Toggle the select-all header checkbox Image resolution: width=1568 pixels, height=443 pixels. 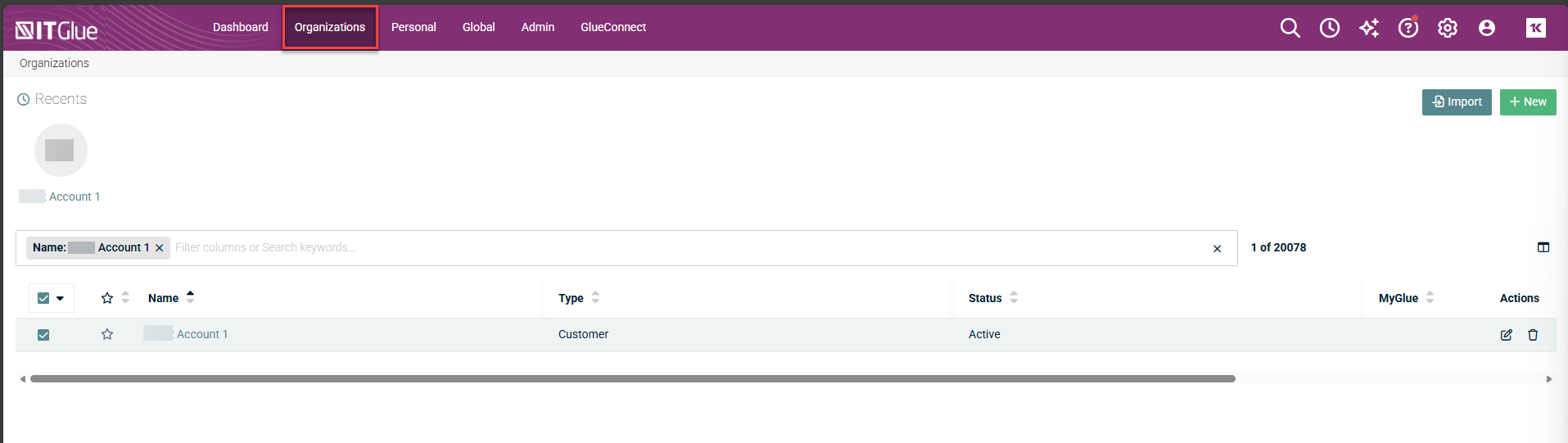pos(43,298)
